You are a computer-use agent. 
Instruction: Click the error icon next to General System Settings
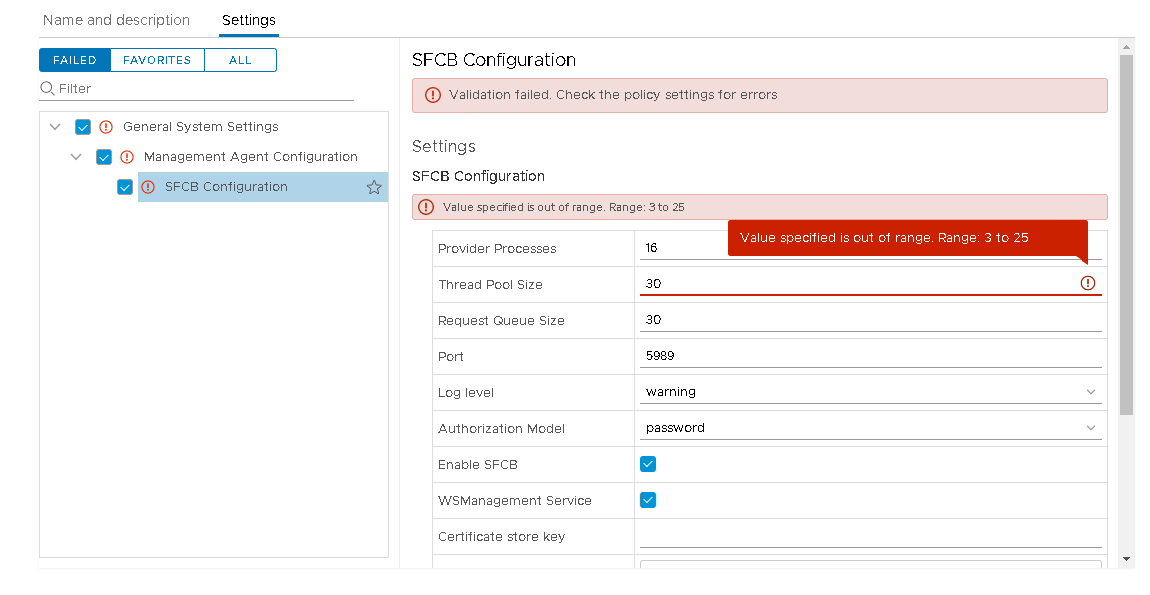[106, 126]
